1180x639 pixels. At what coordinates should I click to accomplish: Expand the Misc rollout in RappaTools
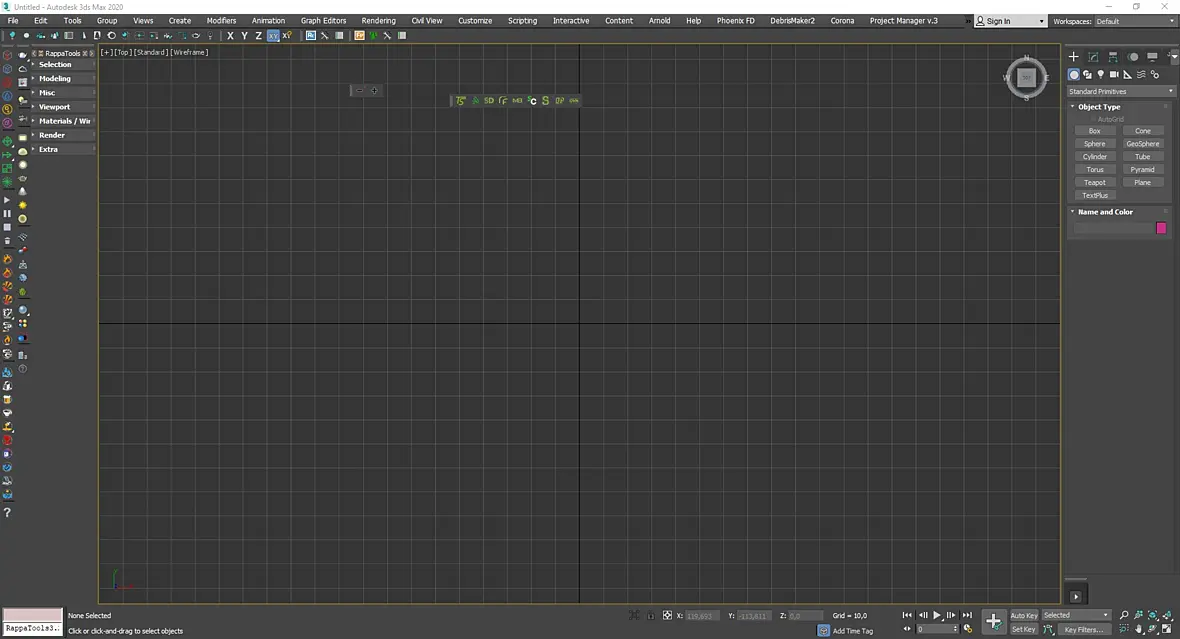[x=62, y=93]
